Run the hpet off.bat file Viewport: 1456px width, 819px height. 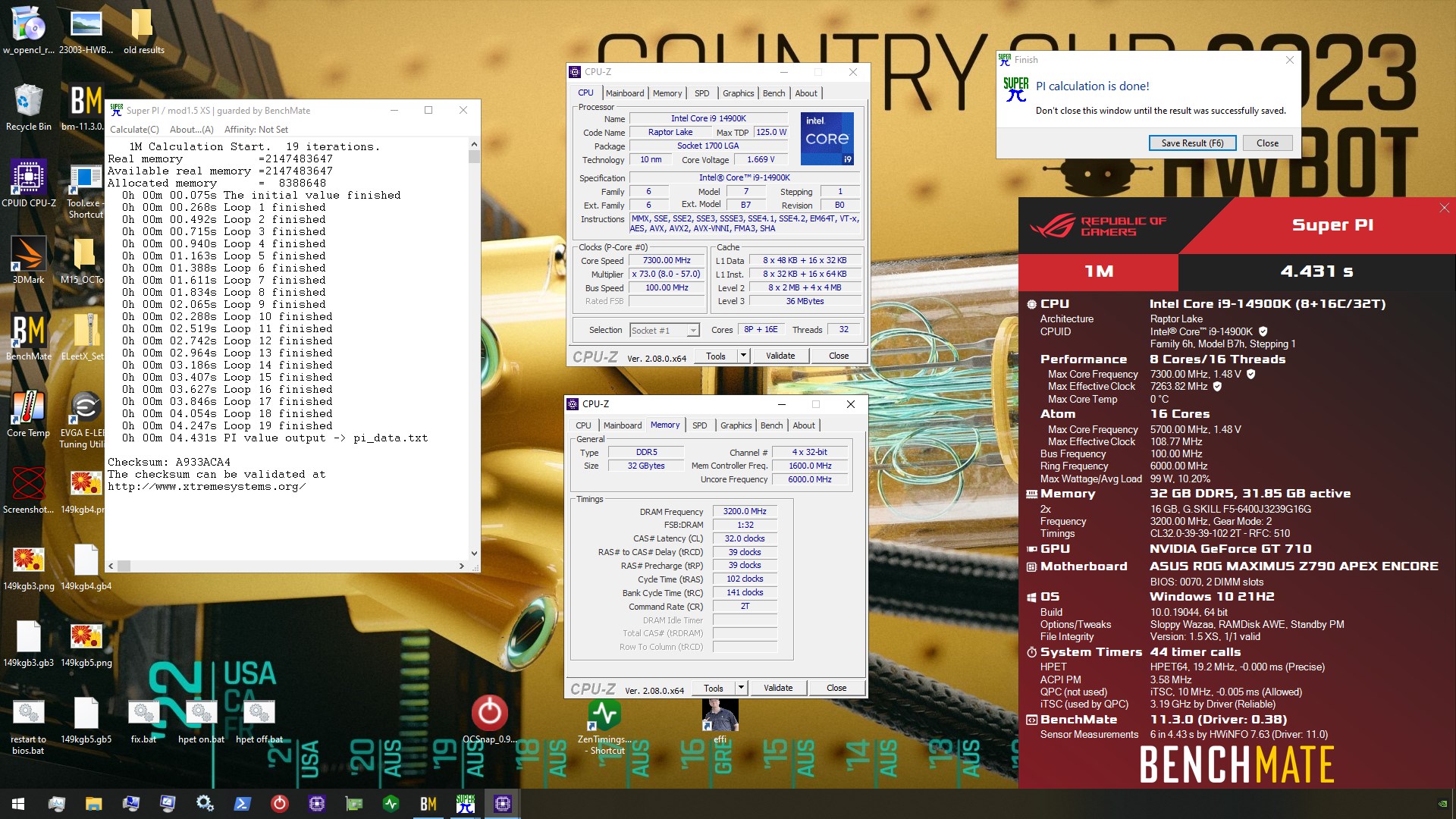259,720
